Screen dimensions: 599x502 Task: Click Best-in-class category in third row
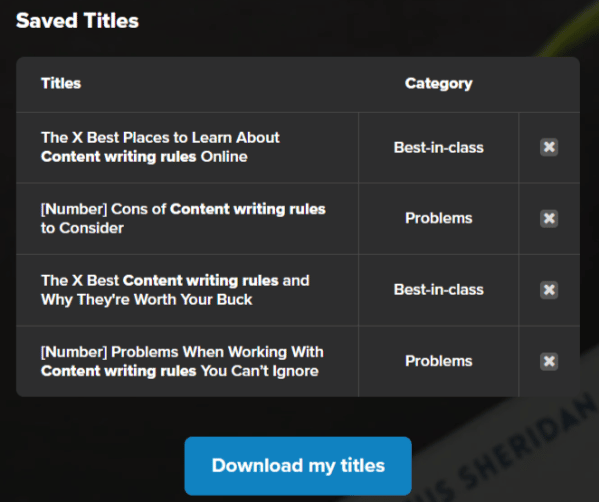[439, 290]
